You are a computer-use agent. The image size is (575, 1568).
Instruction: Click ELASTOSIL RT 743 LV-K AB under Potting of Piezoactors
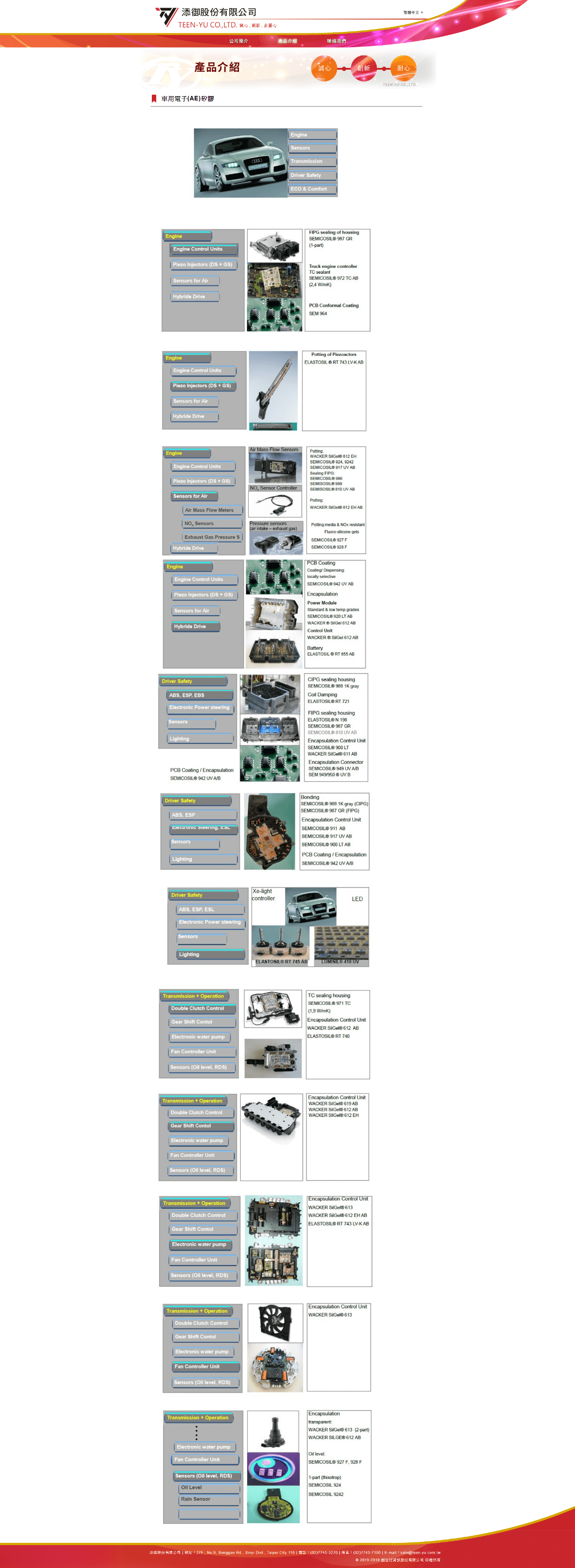coord(334,362)
